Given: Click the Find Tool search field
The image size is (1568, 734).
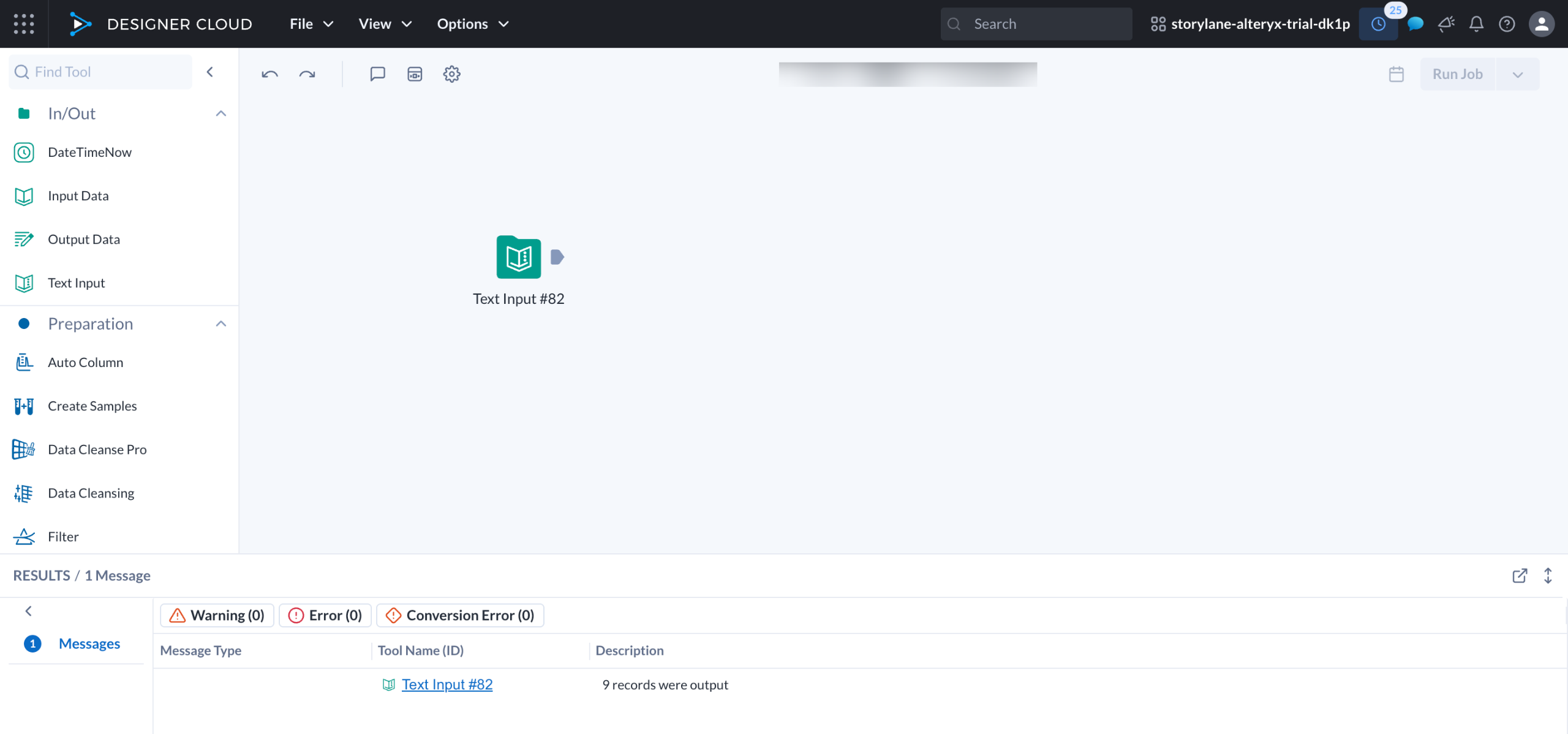Looking at the screenshot, I should [101, 72].
